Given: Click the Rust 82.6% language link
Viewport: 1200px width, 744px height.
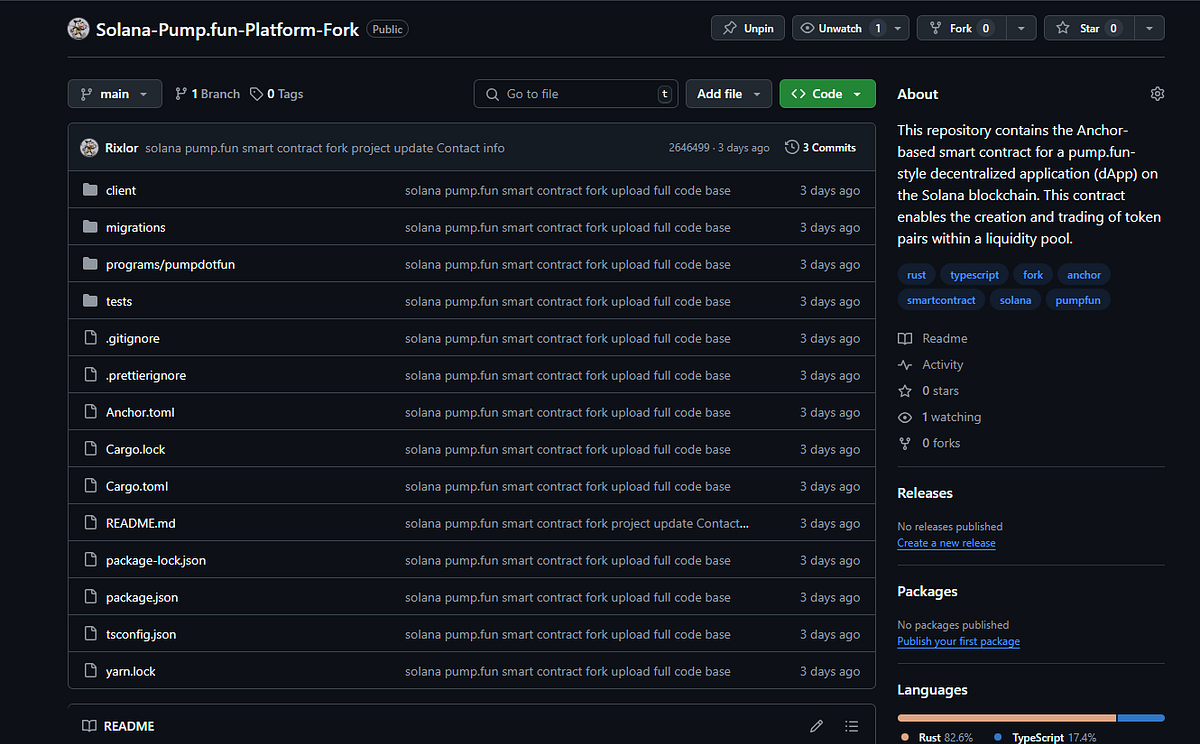Looking at the screenshot, I should point(937,737).
